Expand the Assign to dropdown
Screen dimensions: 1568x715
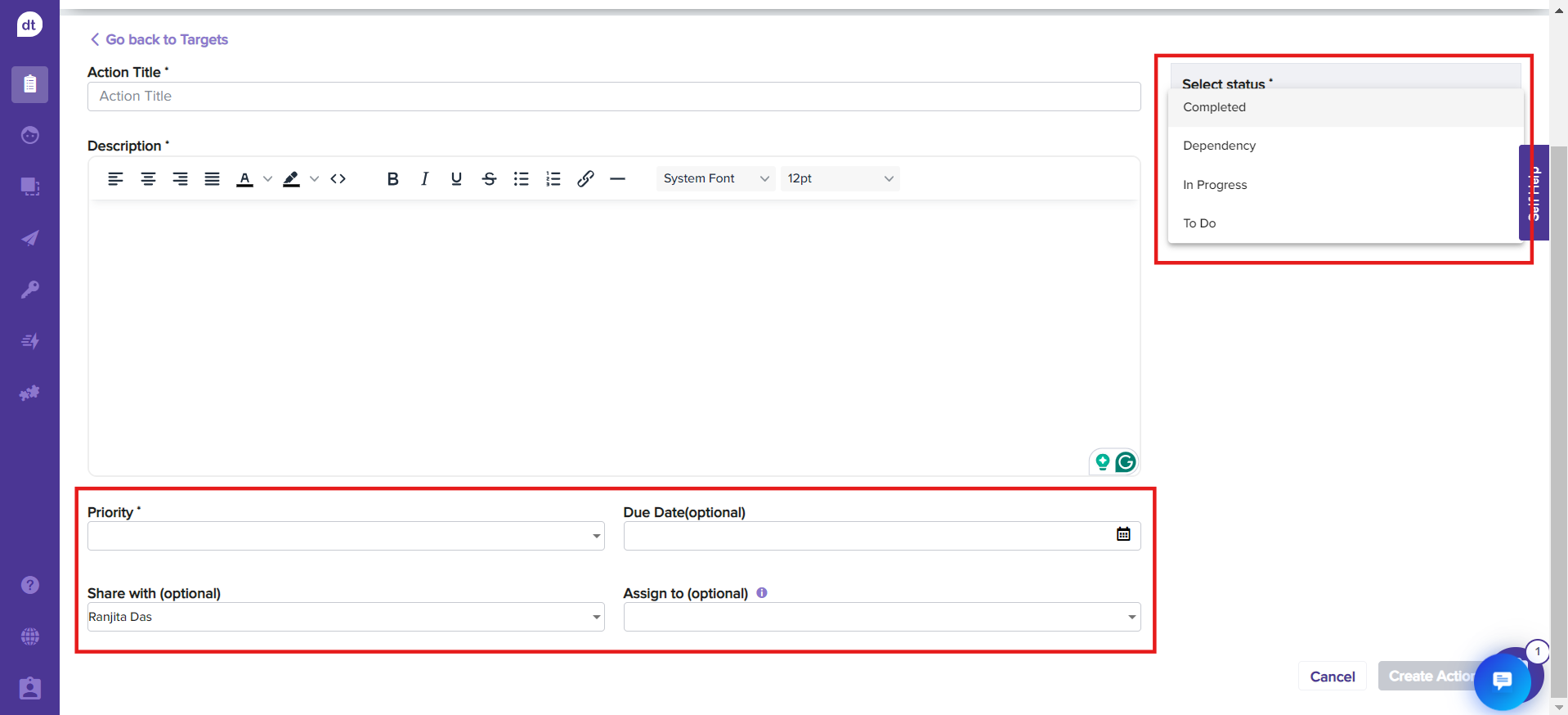[881, 618]
